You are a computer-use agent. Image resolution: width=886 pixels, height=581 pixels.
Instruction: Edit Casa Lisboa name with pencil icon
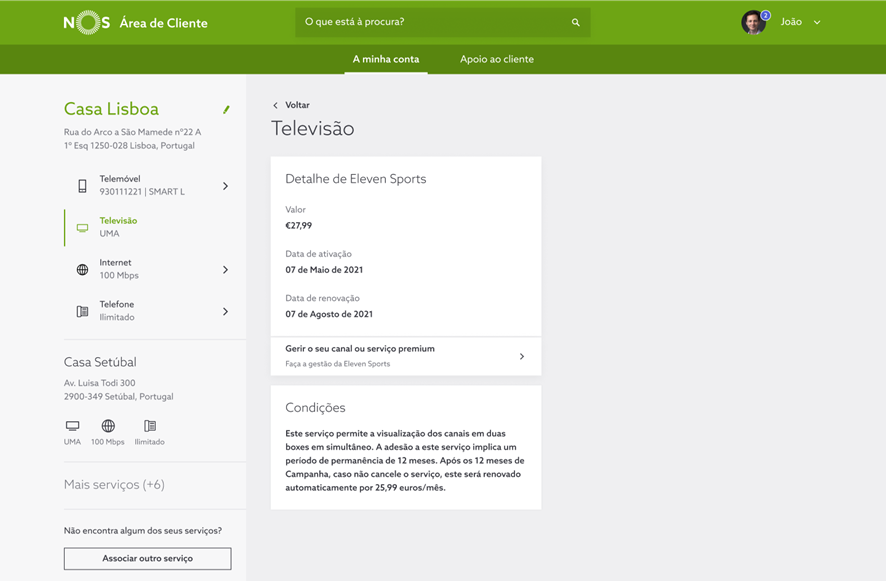(226, 110)
